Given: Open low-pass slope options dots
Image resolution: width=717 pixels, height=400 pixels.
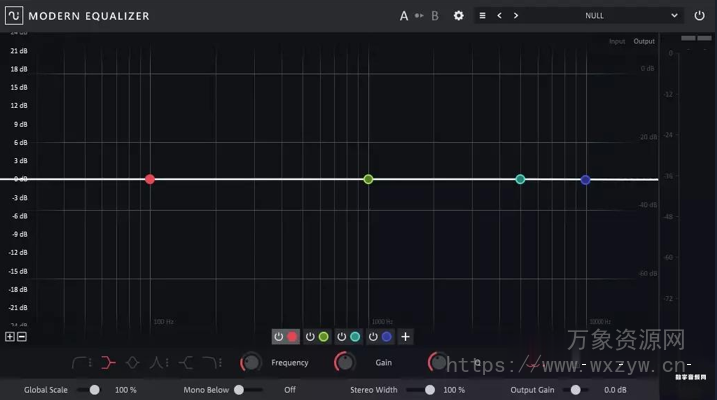Looking at the screenshot, I should (220, 363).
